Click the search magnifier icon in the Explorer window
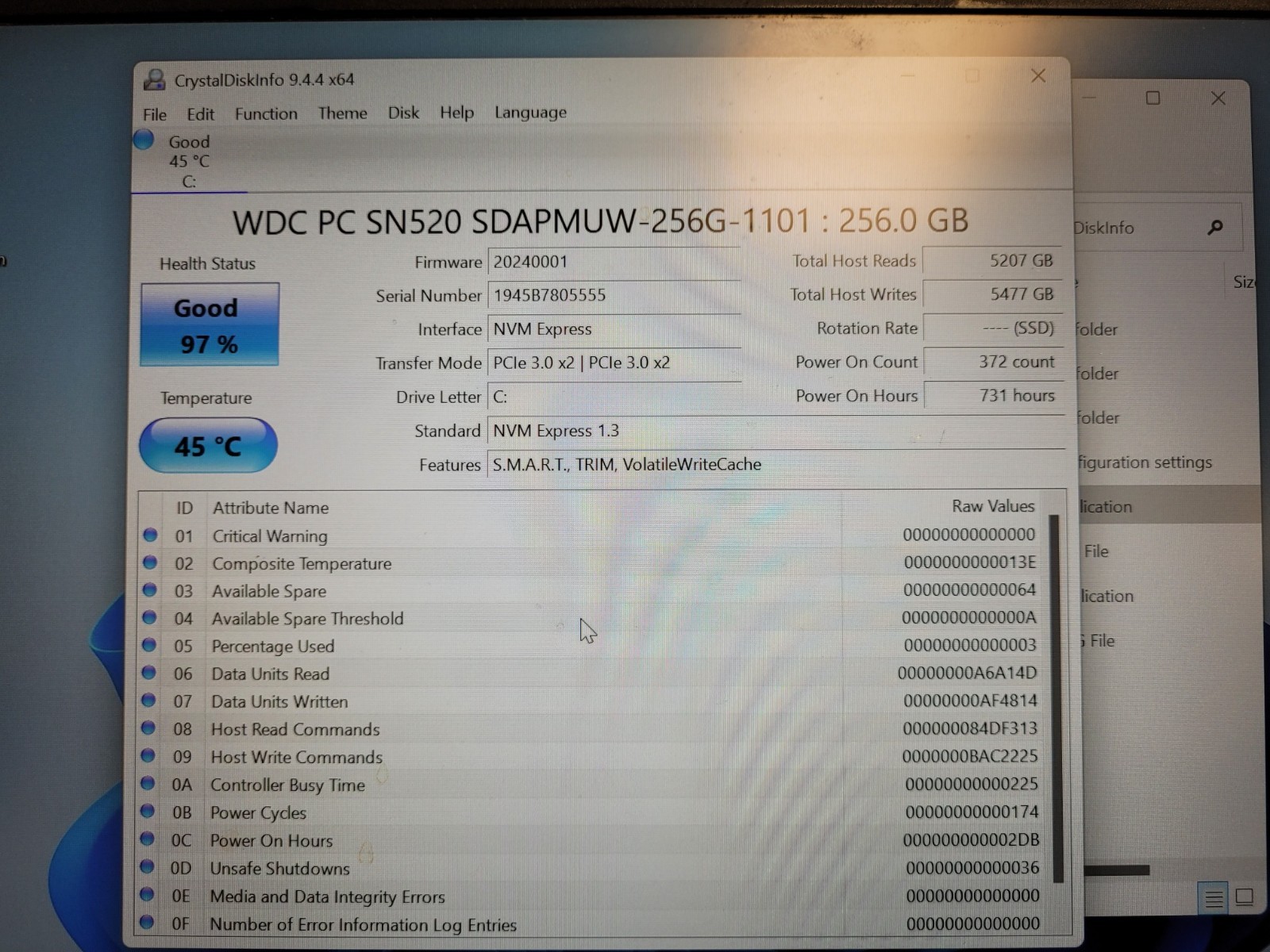The height and width of the screenshot is (952, 1270). coord(1214,228)
